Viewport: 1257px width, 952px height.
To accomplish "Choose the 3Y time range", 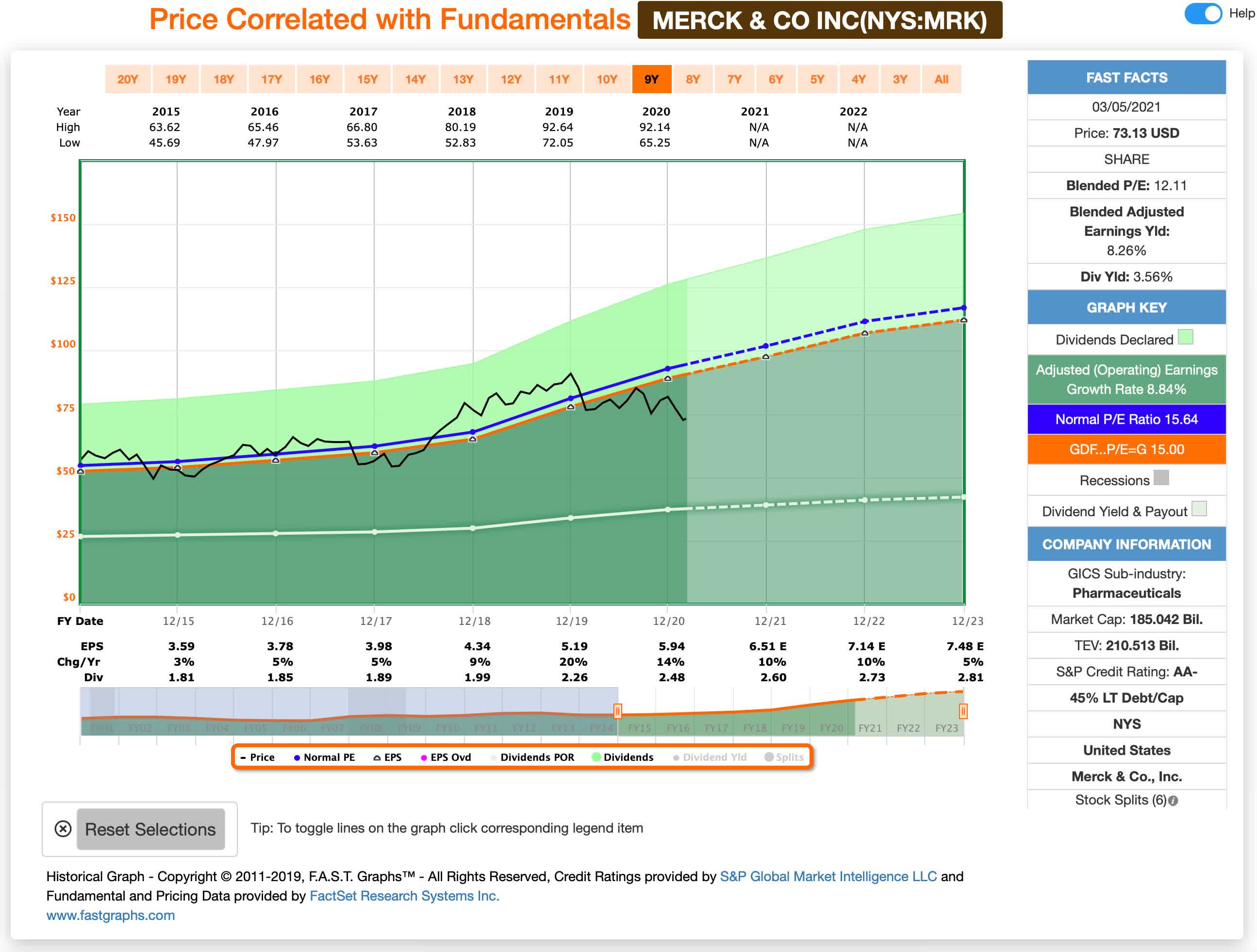I will pos(900,79).
